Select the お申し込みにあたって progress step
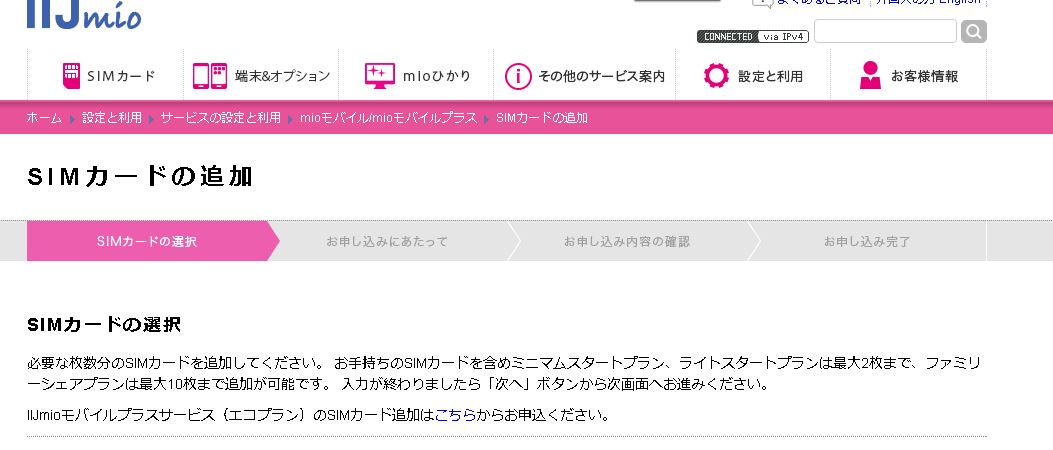Viewport: 1053px width, 450px height. coord(387,241)
